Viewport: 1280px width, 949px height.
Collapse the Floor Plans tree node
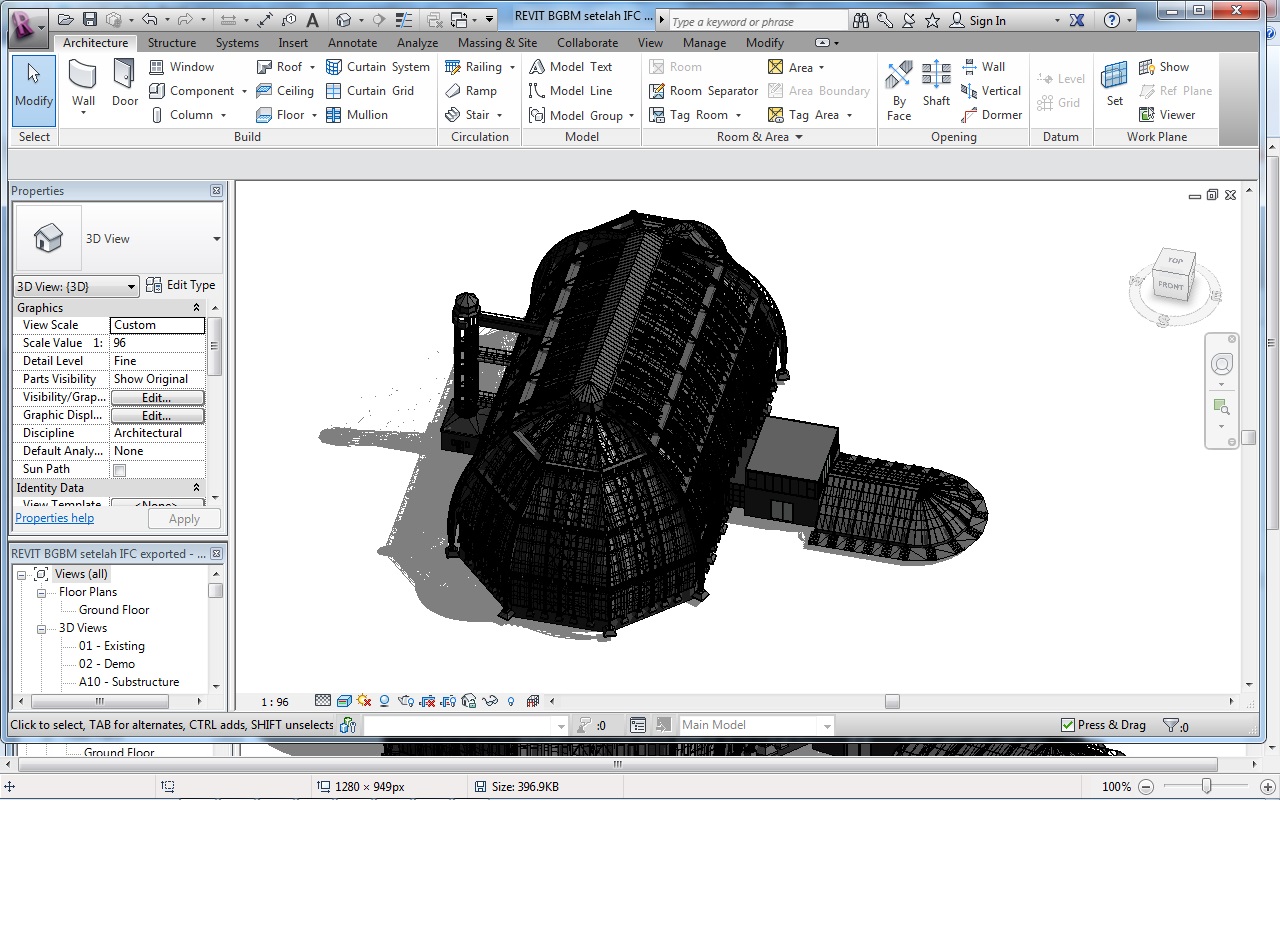pos(42,592)
